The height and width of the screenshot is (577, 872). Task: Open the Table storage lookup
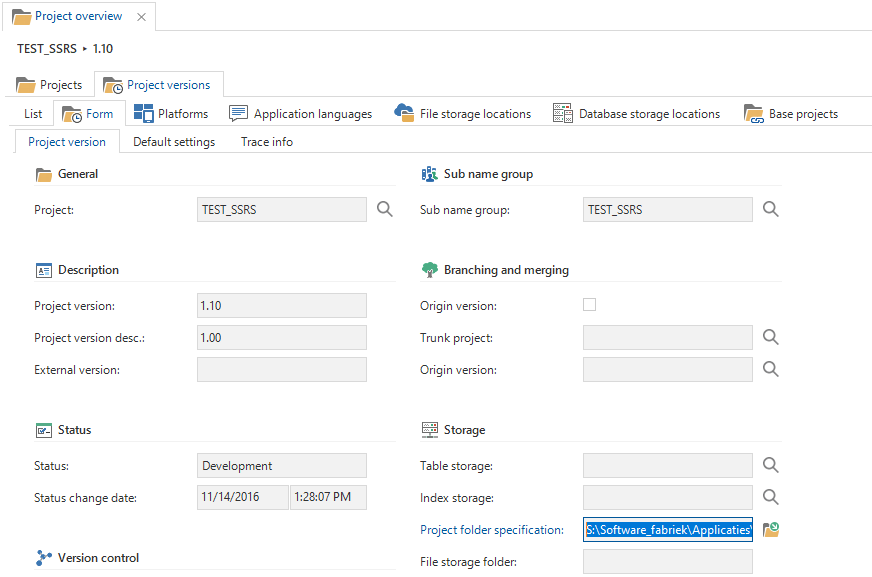tap(771, 465)
